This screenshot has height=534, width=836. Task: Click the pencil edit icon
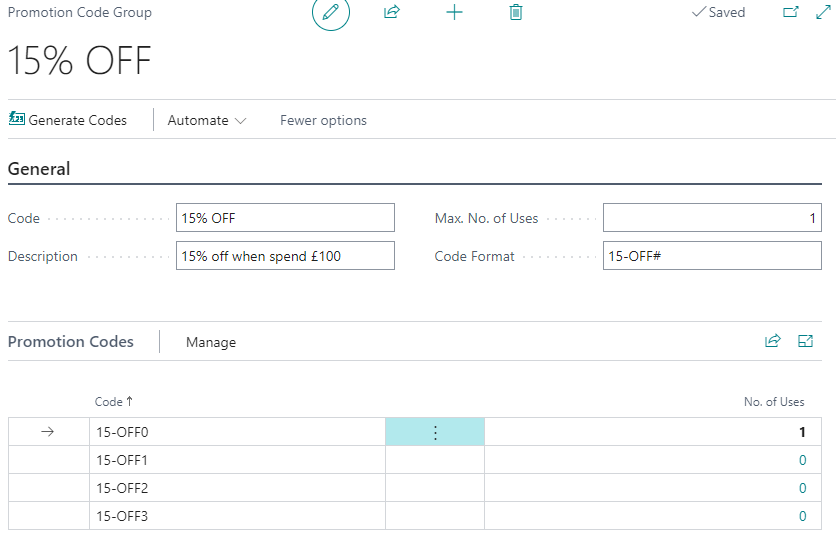(x=331, y=13)
